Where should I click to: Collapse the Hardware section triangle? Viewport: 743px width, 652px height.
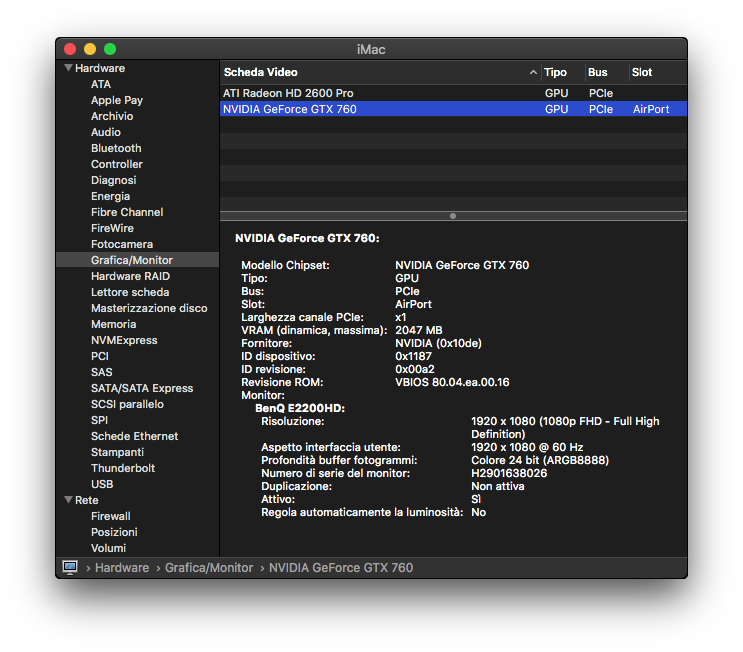click(x=68, y=68)
